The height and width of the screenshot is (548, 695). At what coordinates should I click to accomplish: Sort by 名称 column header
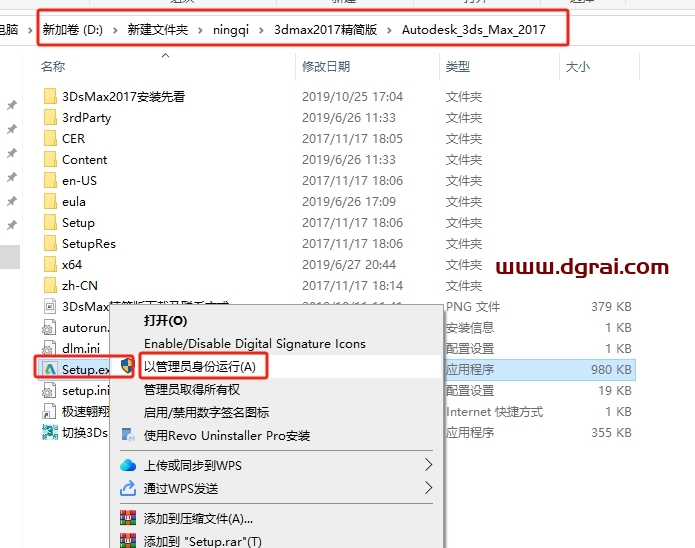click(x=53, y=67)
